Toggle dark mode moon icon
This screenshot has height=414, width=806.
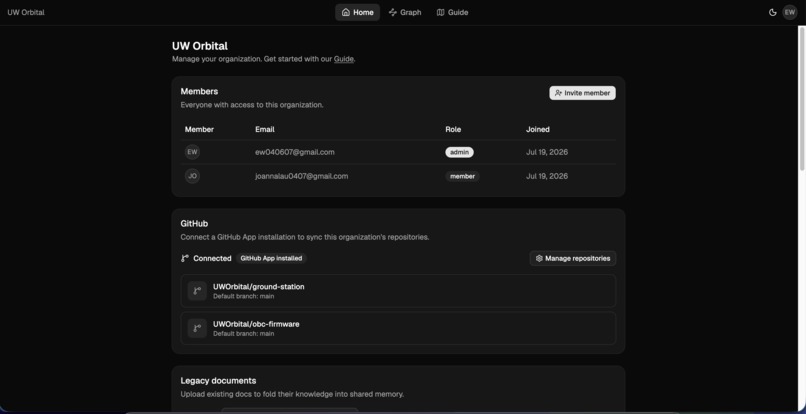click(x=772, y=12)
